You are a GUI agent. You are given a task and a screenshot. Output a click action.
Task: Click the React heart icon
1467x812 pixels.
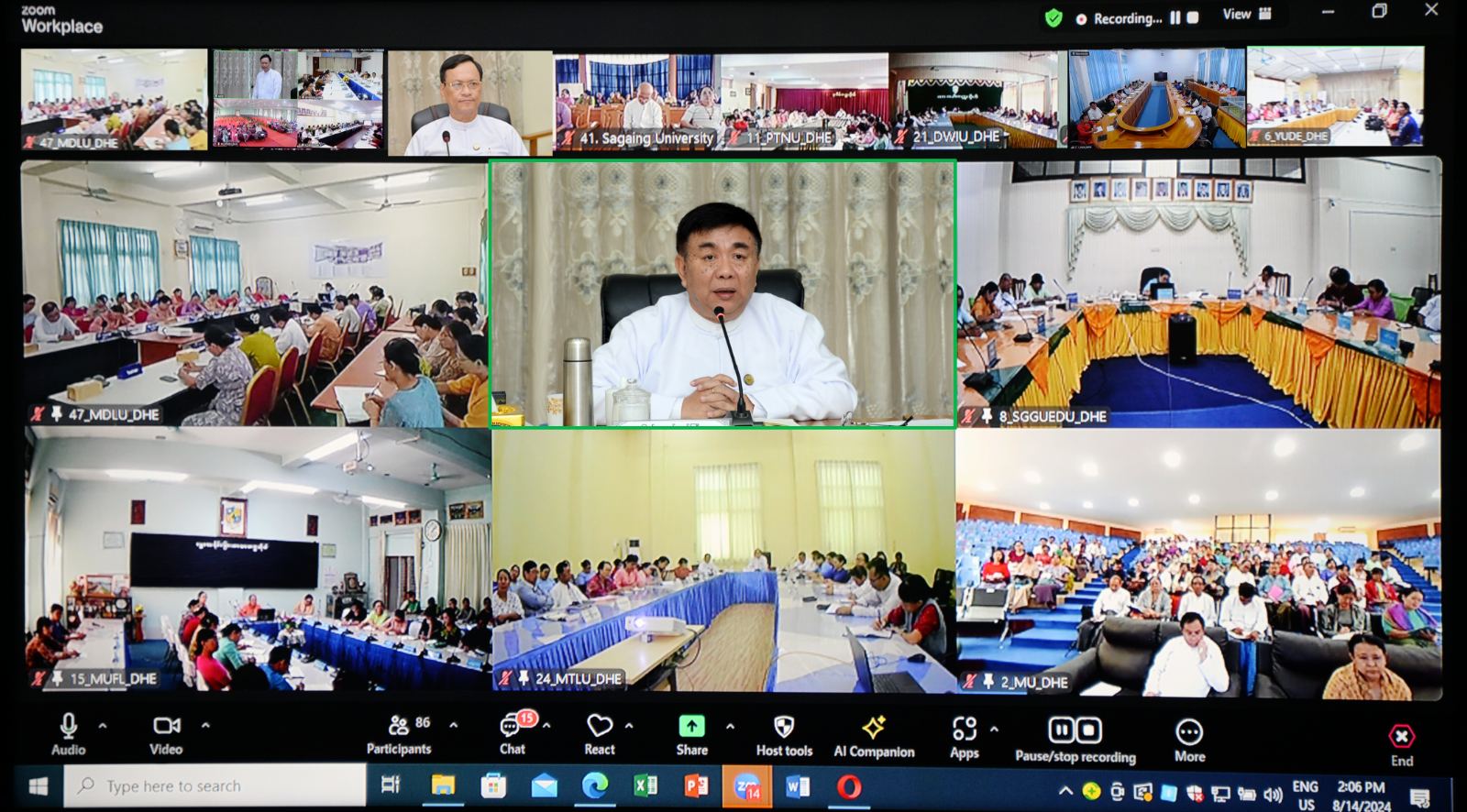tap(600, 733)
